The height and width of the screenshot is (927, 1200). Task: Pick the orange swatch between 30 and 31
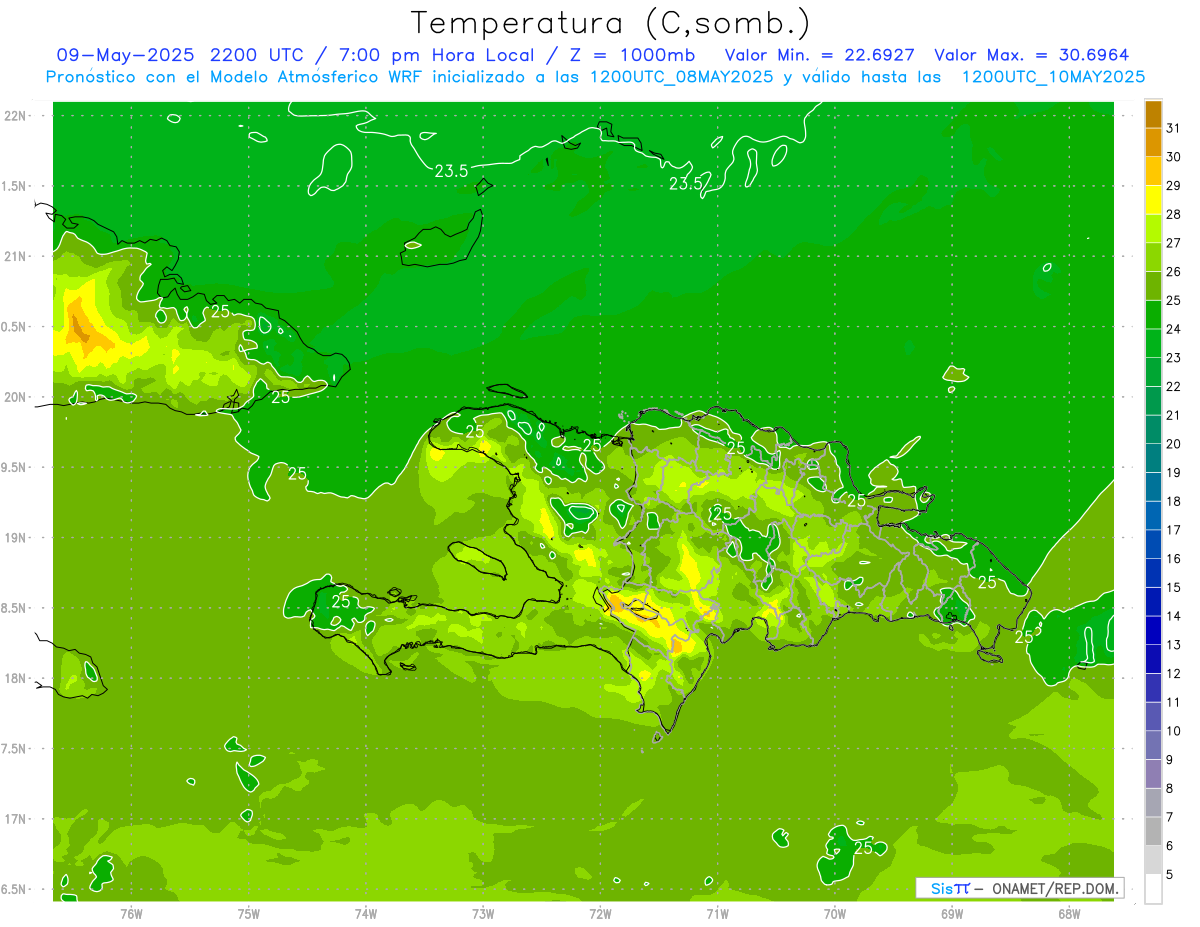coord(1153,142)
